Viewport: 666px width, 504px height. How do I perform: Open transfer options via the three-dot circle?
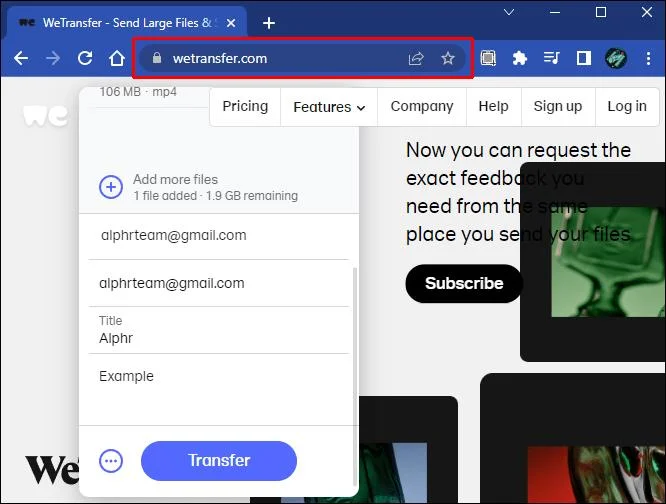point(111,461)
